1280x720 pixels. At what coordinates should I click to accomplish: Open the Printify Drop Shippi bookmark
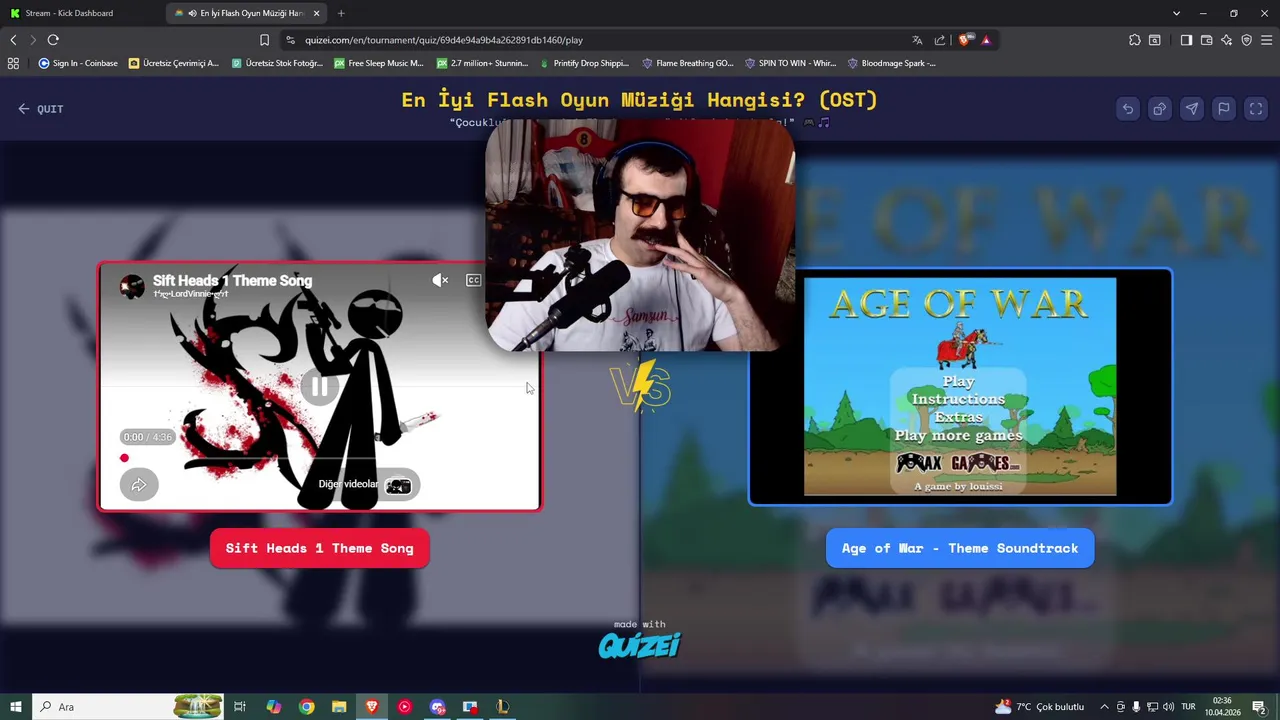coord(584,63)
